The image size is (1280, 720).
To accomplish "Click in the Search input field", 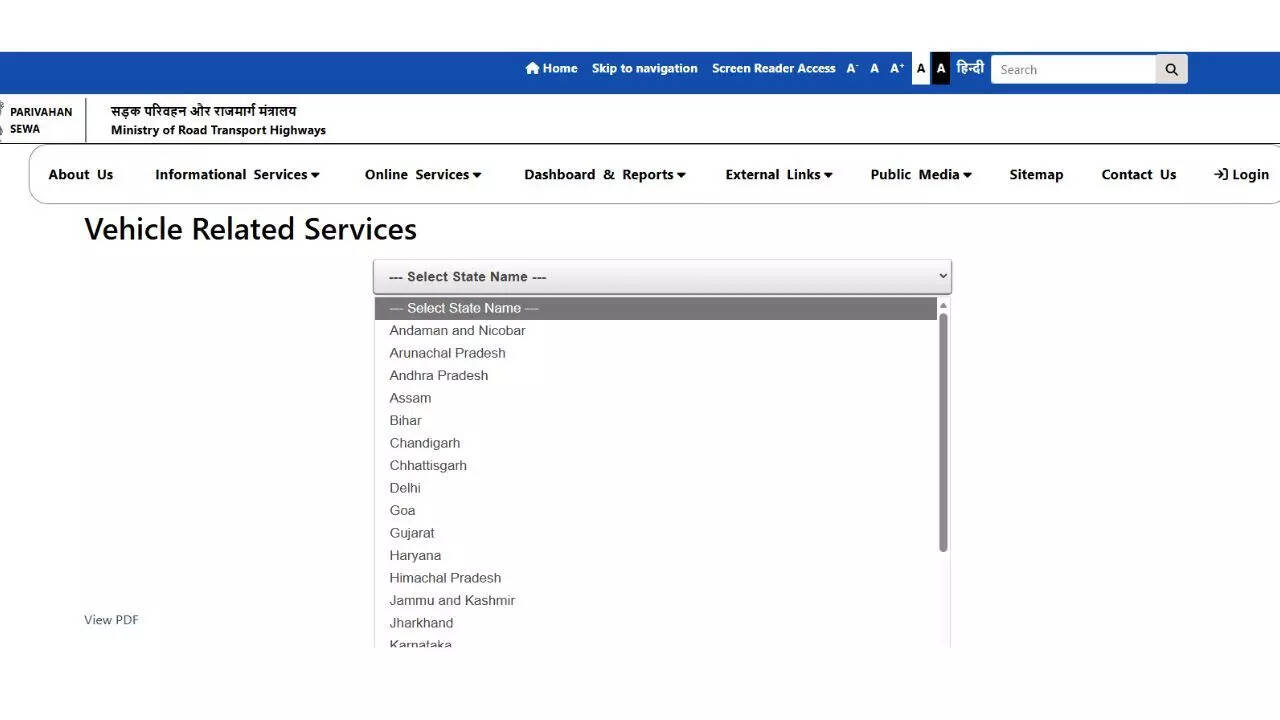I will coord(1073,69).
